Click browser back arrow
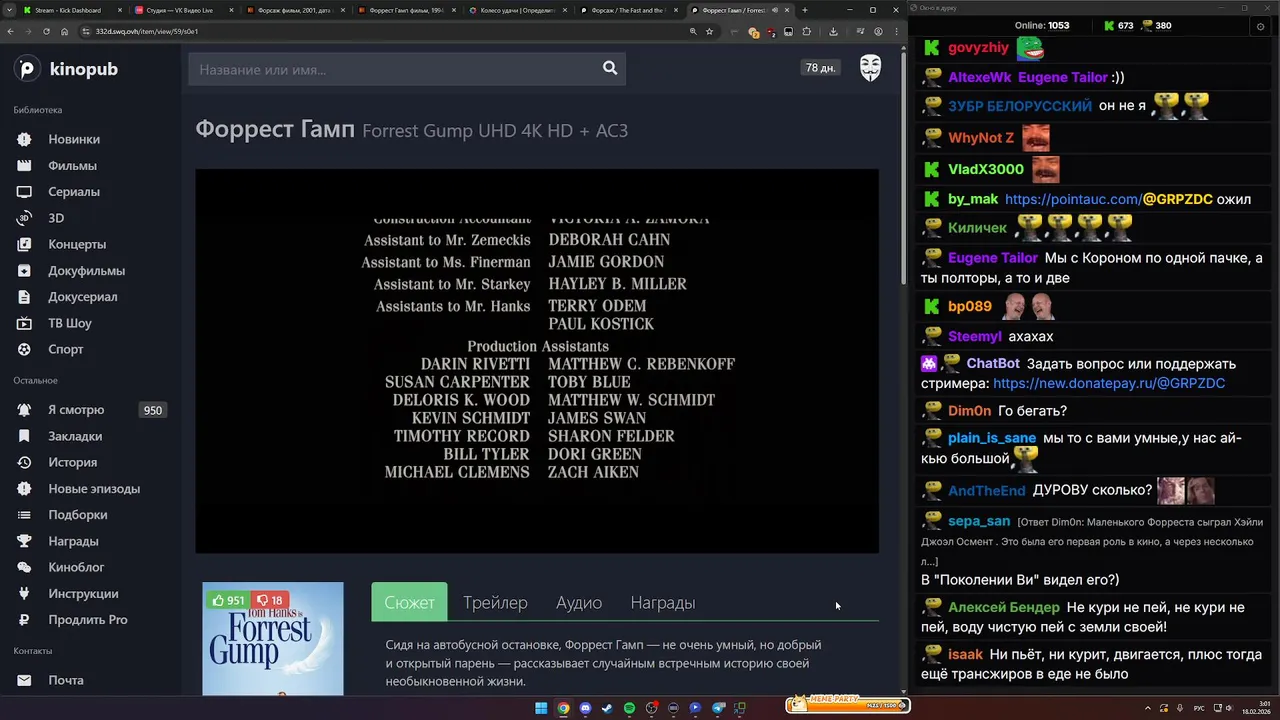 (x=11, y=31)
